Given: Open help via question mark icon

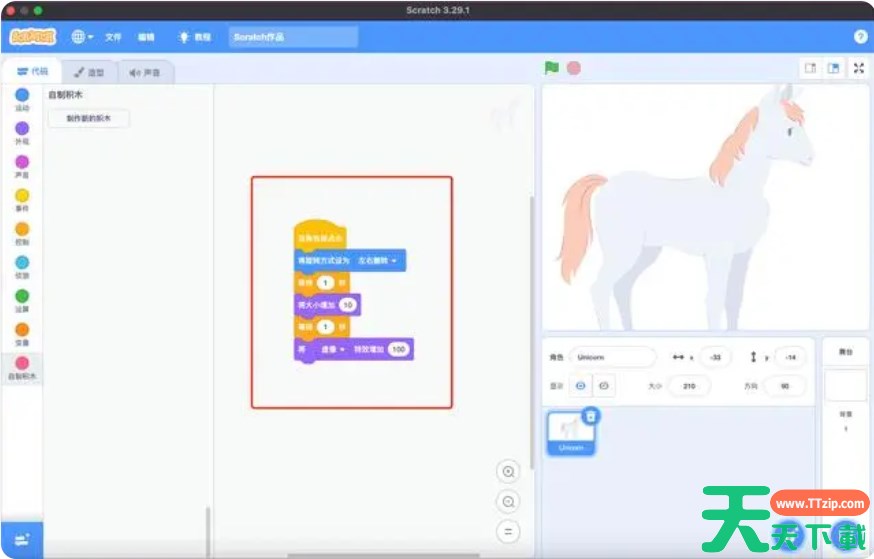Looking at the screenshot, I should click(x=860, y=37).
